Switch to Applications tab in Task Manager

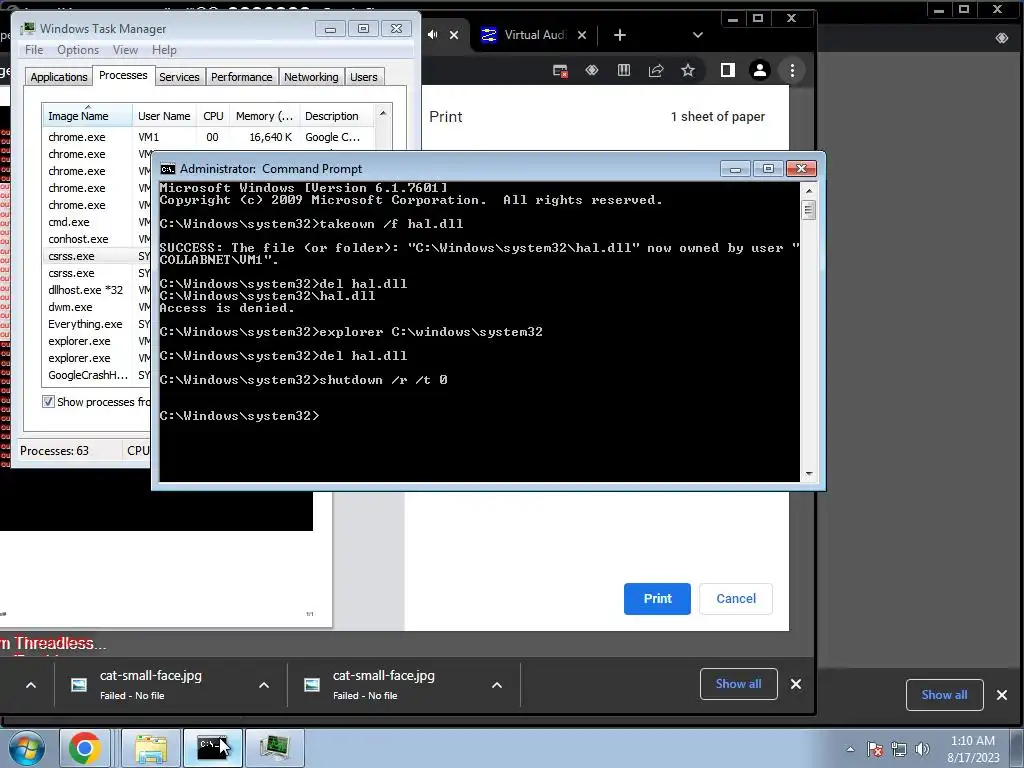(59, 77)
